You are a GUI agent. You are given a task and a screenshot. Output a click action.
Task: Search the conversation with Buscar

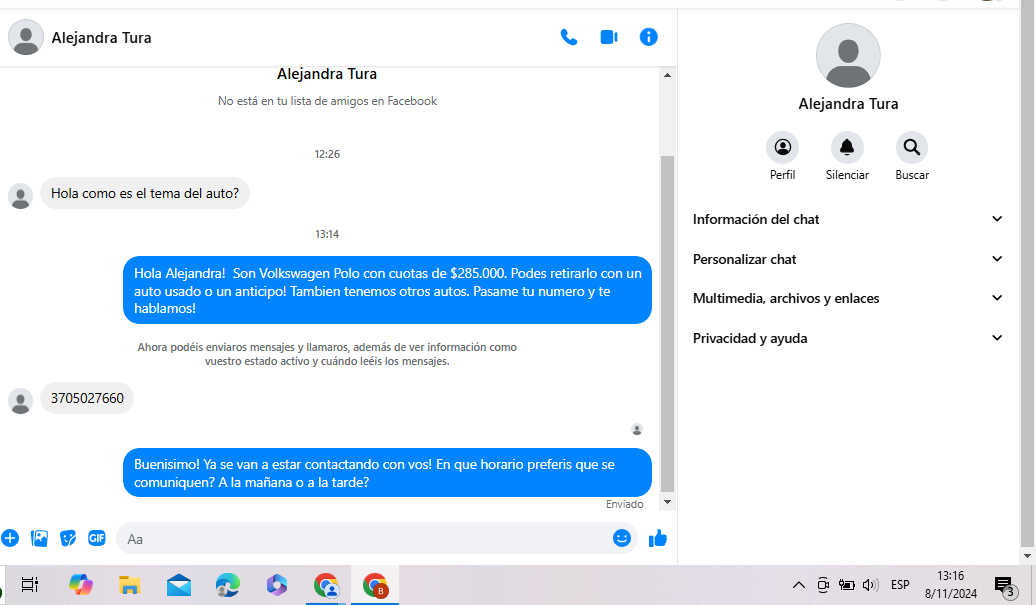tap(911, 148)
